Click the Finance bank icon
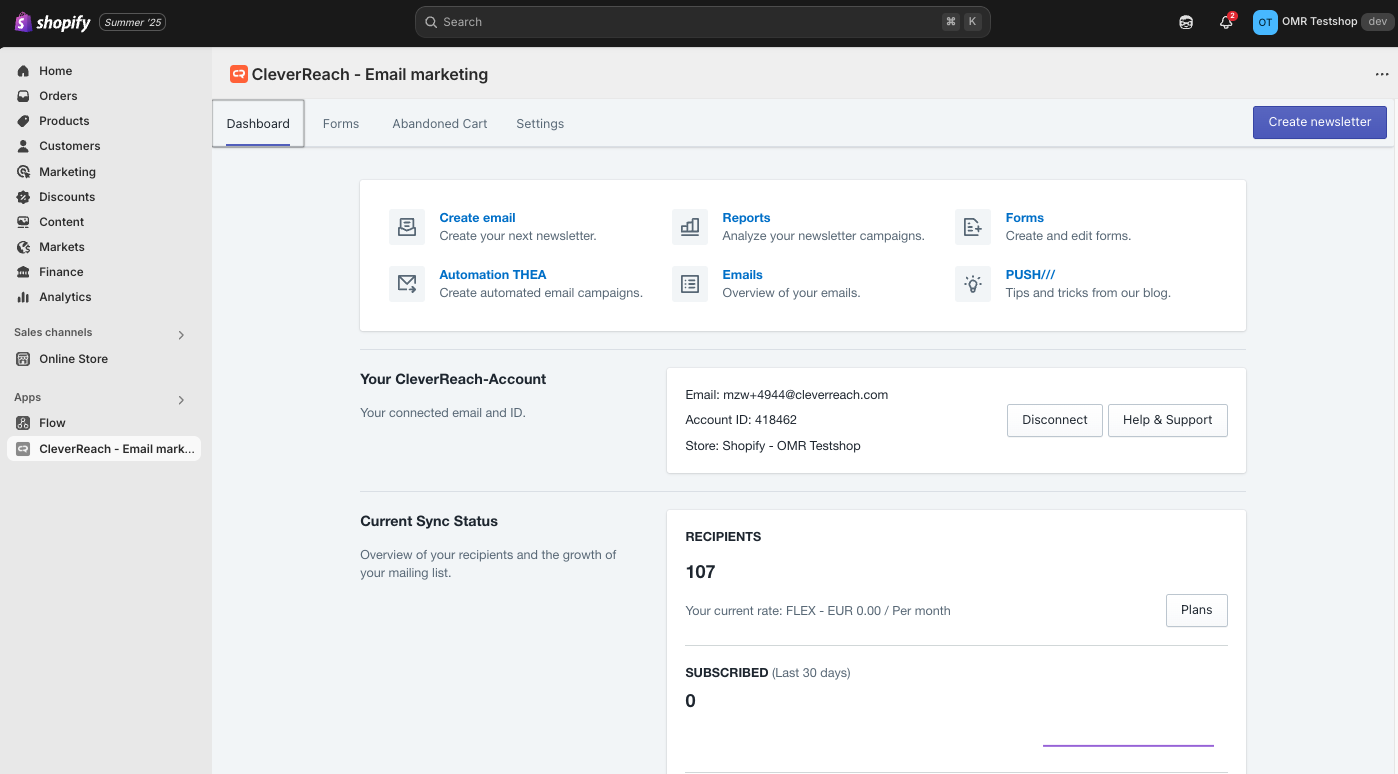The height and width of the screenshot is (774, 1398). point(23,272)
